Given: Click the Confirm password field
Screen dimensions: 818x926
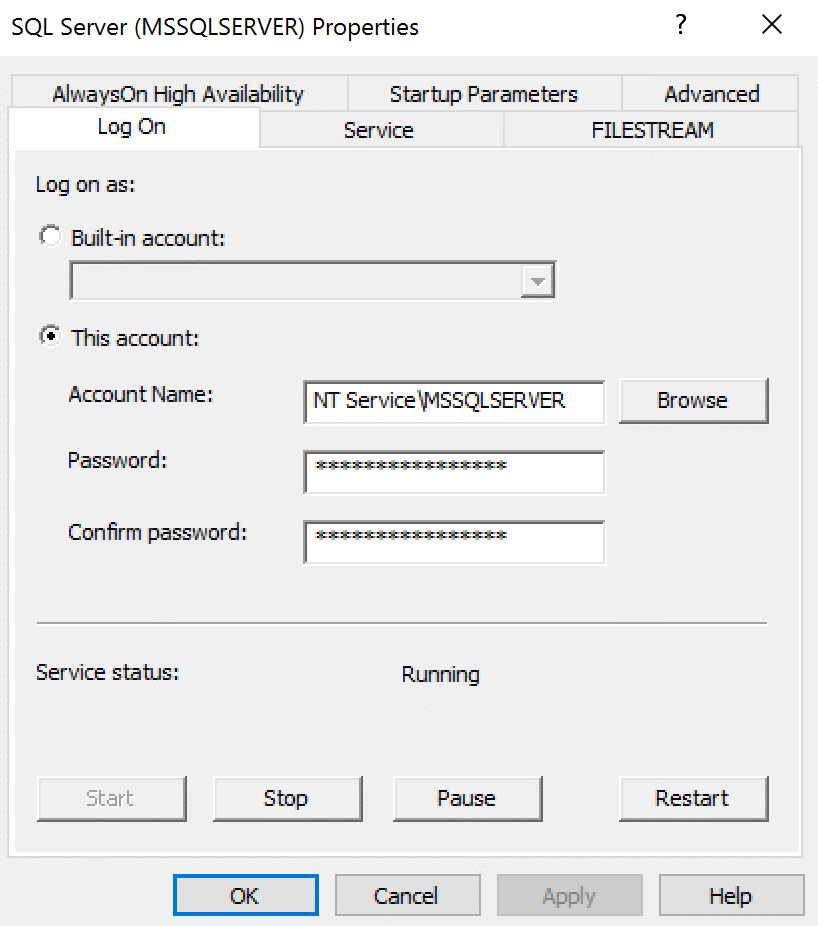Looking at the screenshot, I should (453, 542).
